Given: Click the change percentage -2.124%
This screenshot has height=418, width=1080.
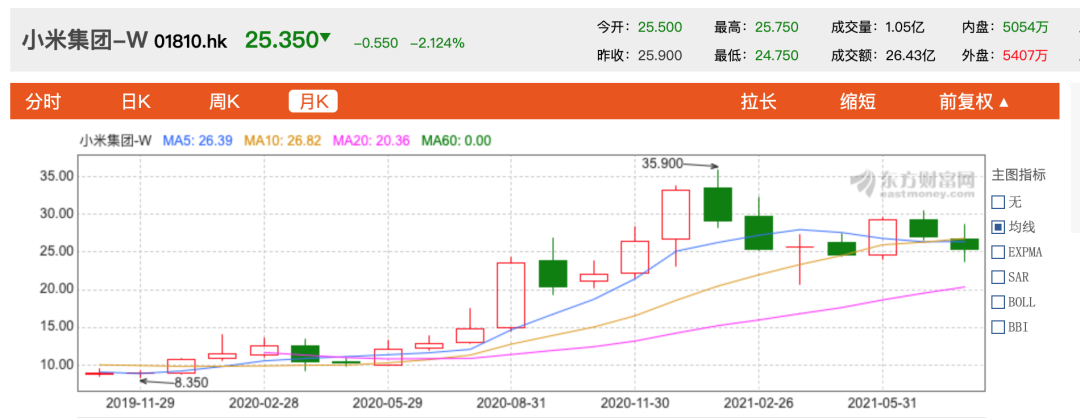Looking at the screenshot, I should tap(437, 43).
